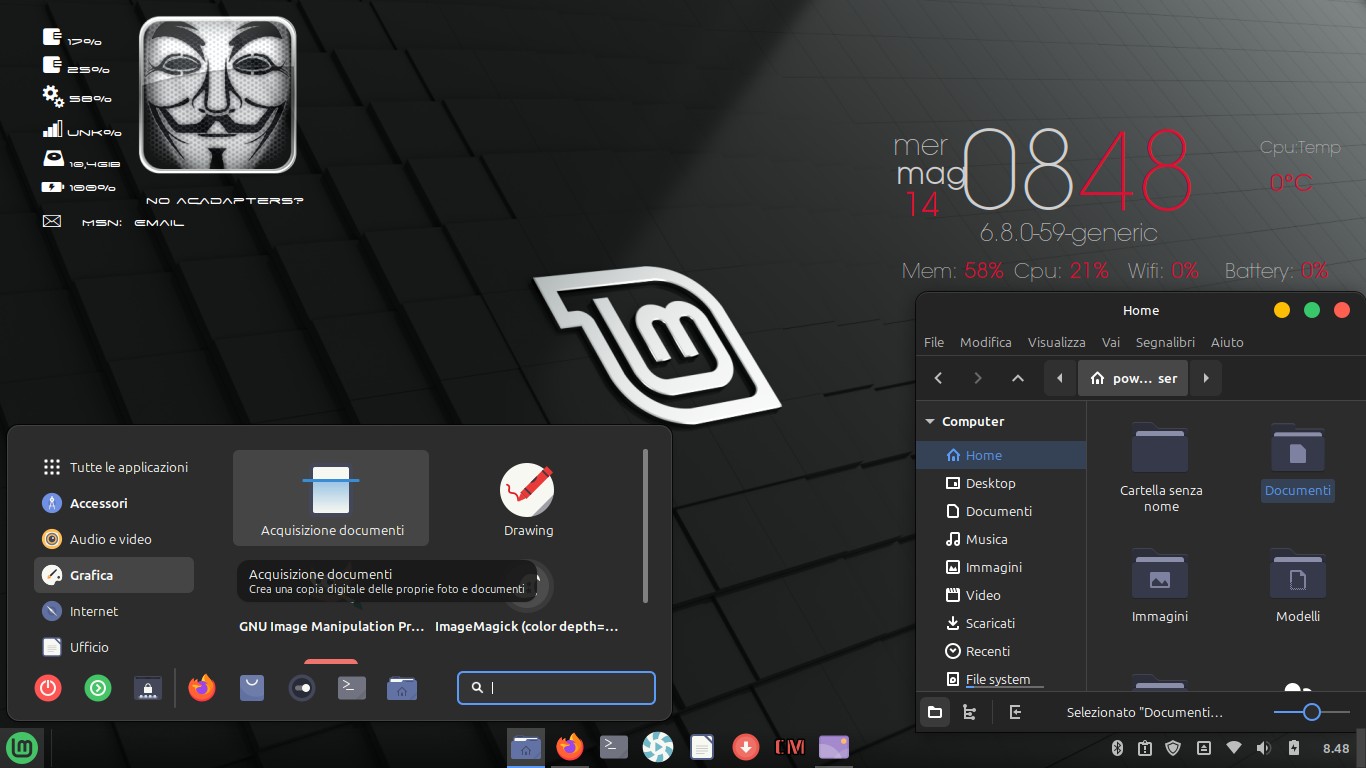
Task: Click red download-arrow icon in taskbar
Action: [x=746, y=747]
